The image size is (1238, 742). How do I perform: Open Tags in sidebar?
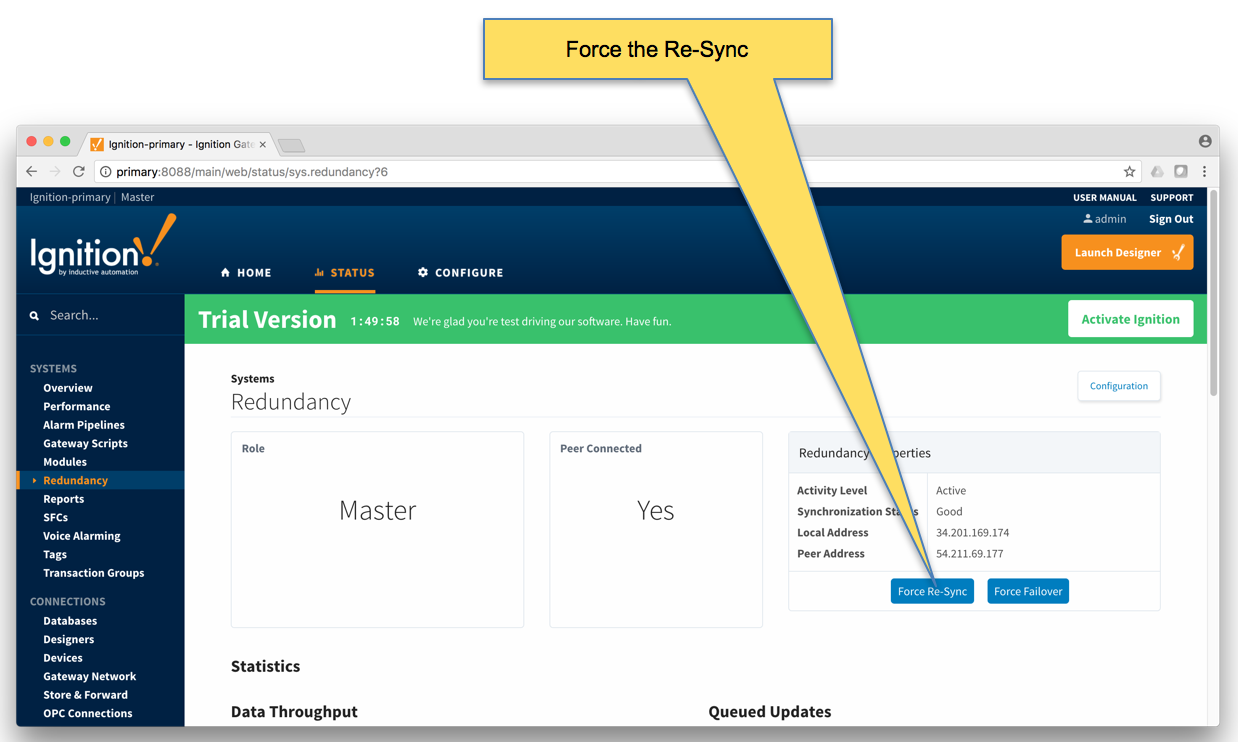coord(55,555)
